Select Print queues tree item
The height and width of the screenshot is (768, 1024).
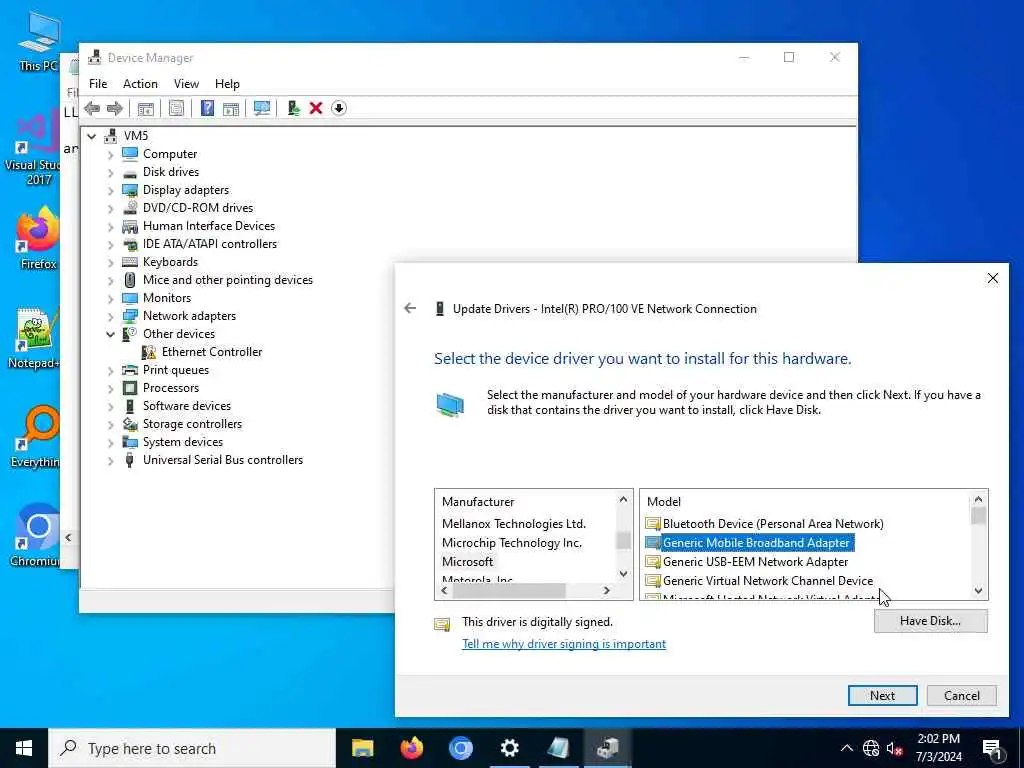[x=176, y=370]
